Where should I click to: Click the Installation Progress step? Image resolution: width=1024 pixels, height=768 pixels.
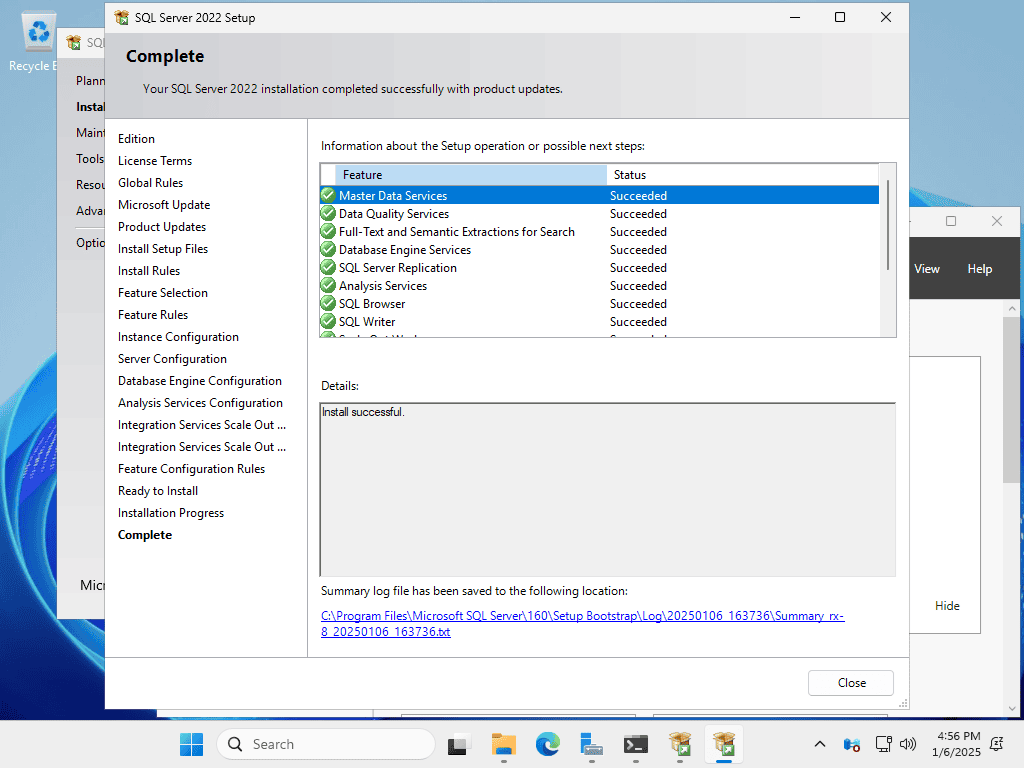point(171,513)
